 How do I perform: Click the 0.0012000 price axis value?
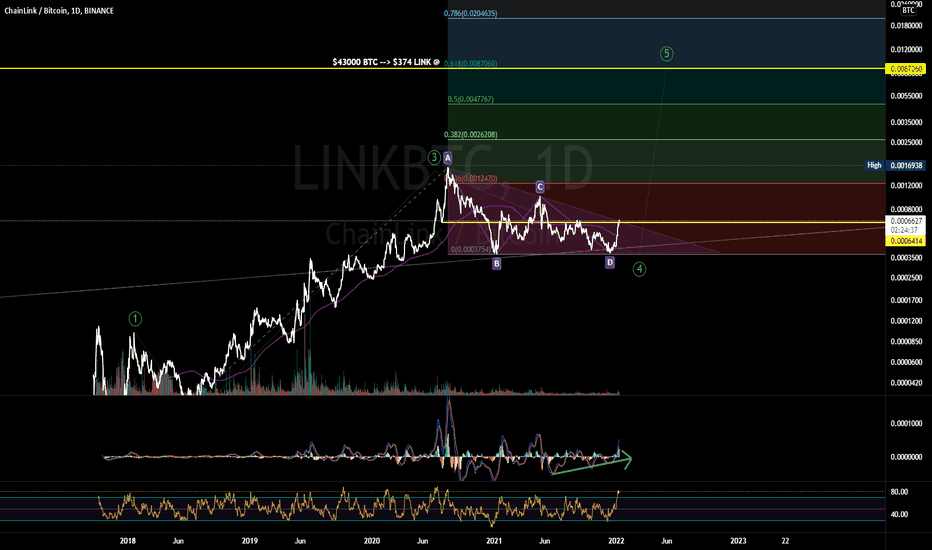click(x=906, y=186)
